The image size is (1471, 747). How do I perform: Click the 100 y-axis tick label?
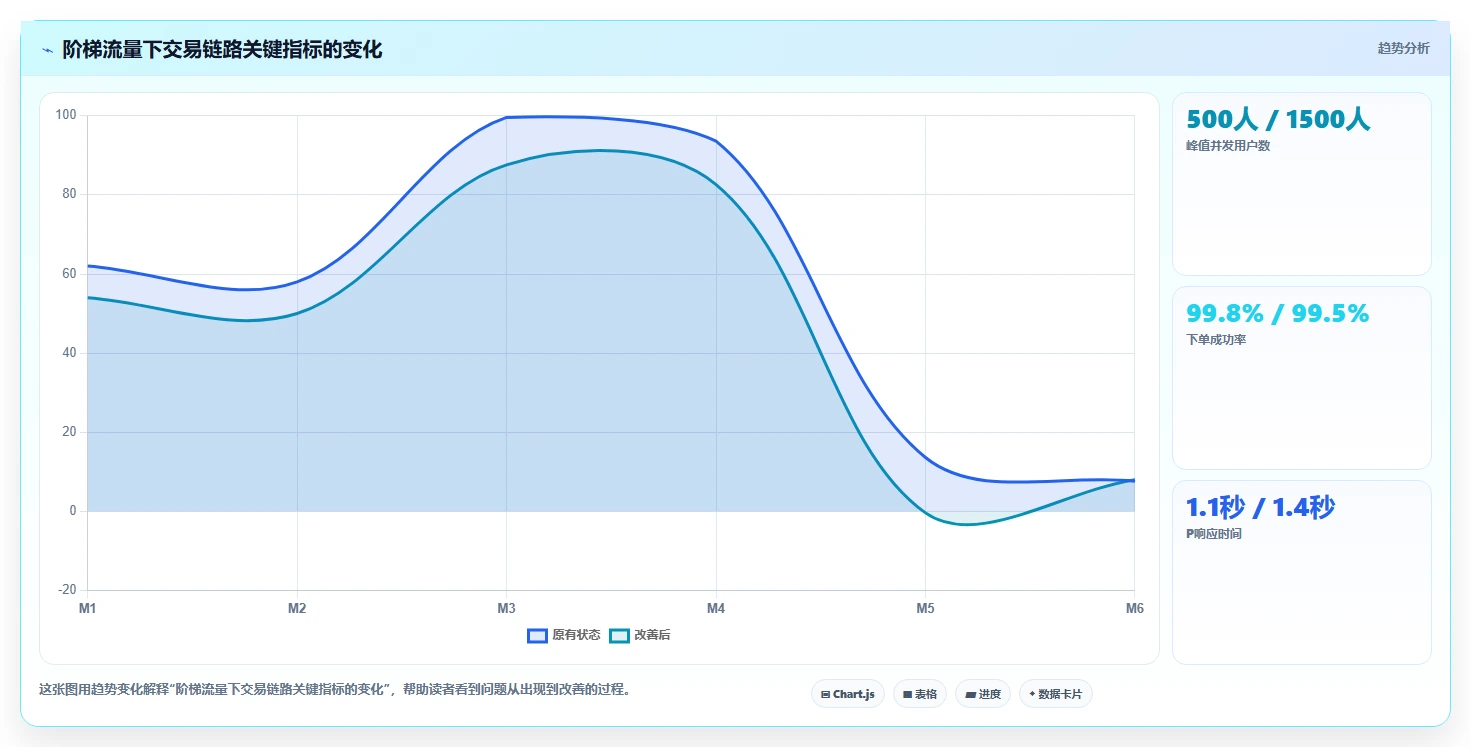(x=66, y=115)
